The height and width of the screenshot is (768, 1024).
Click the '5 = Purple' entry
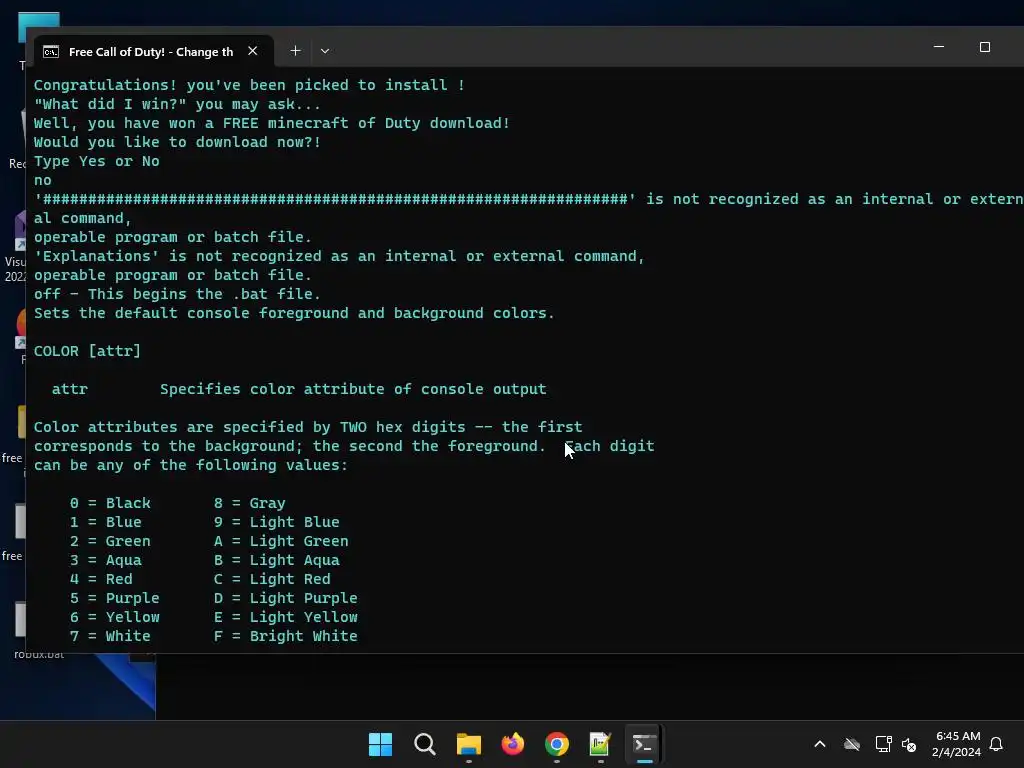coord(114,598)
